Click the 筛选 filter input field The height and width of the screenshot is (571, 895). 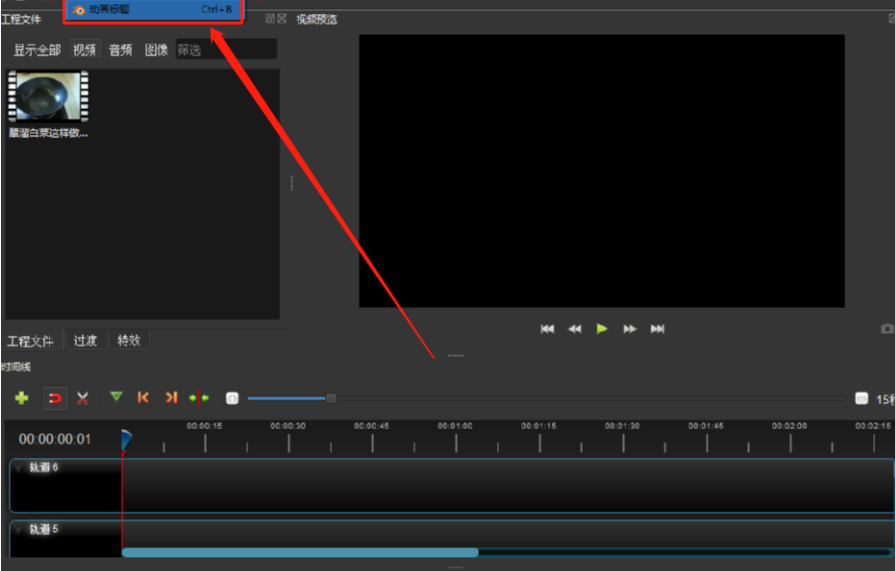point(226,50)
